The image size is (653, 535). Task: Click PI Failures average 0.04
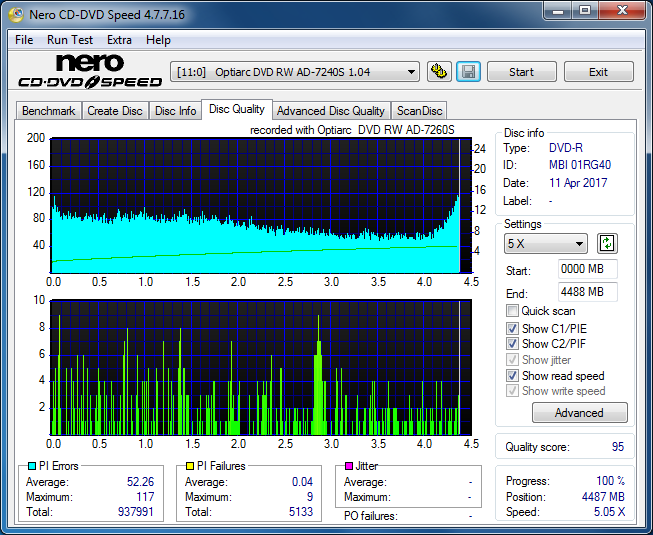(302, 482)
